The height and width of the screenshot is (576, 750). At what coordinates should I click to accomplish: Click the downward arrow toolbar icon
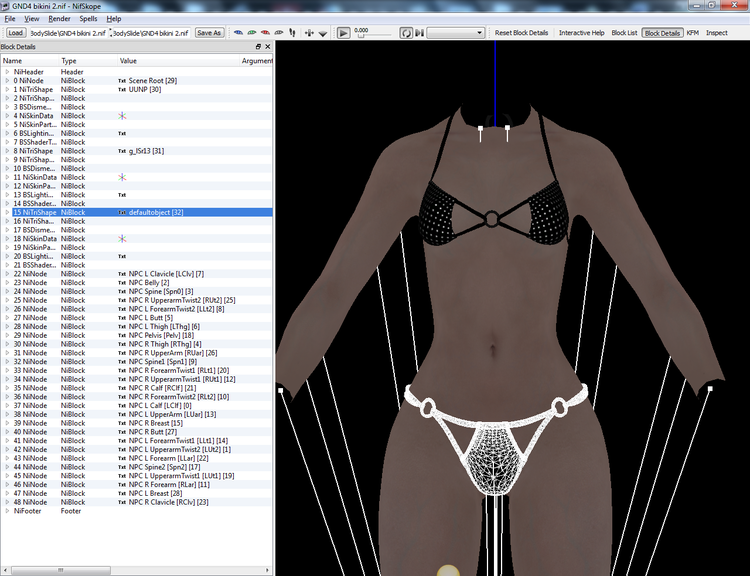323,33
